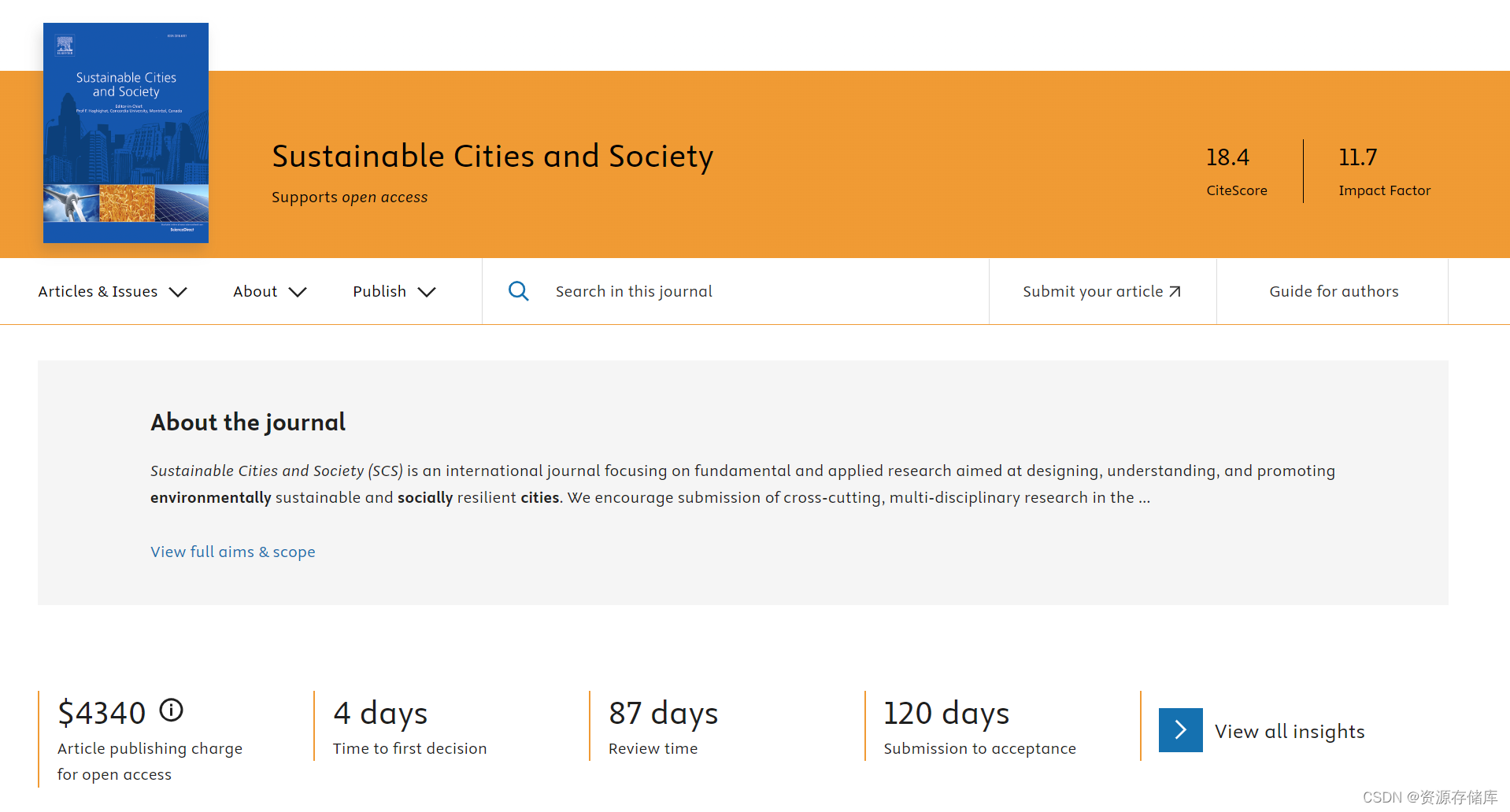Click Supports open access text

(350, 197)
